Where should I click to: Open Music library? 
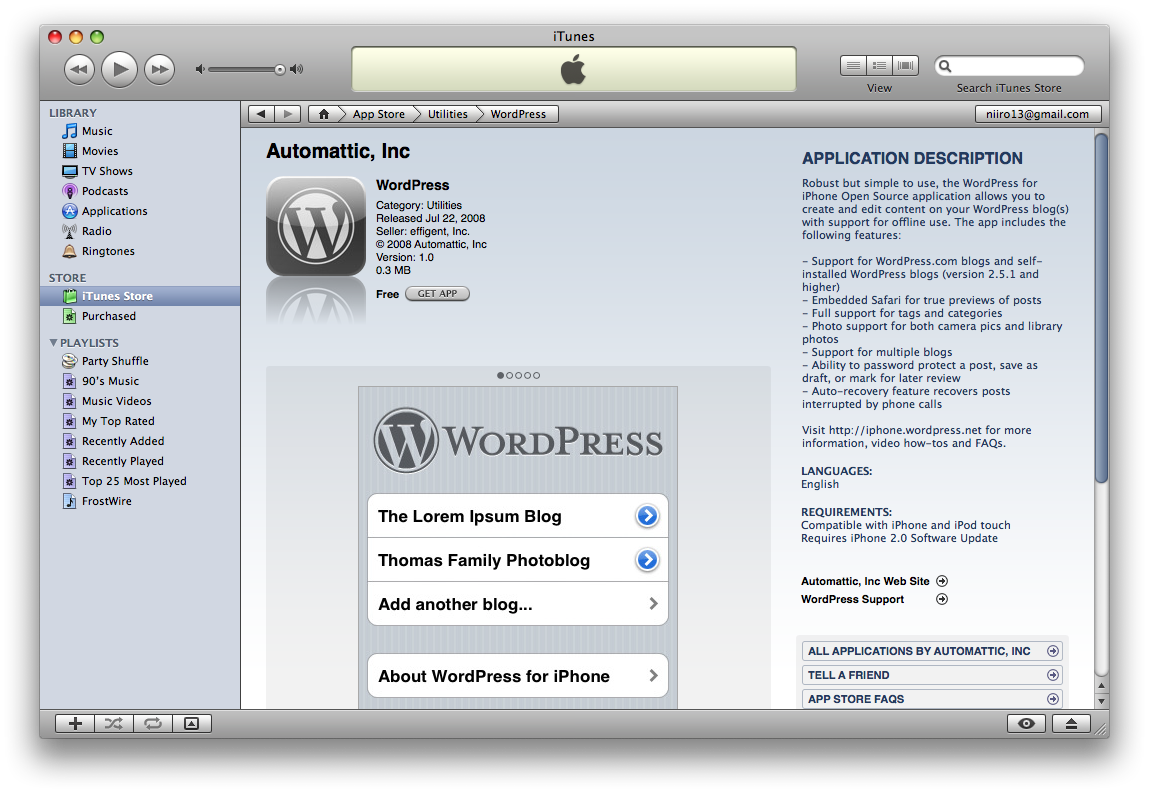[x=140, y=131]
